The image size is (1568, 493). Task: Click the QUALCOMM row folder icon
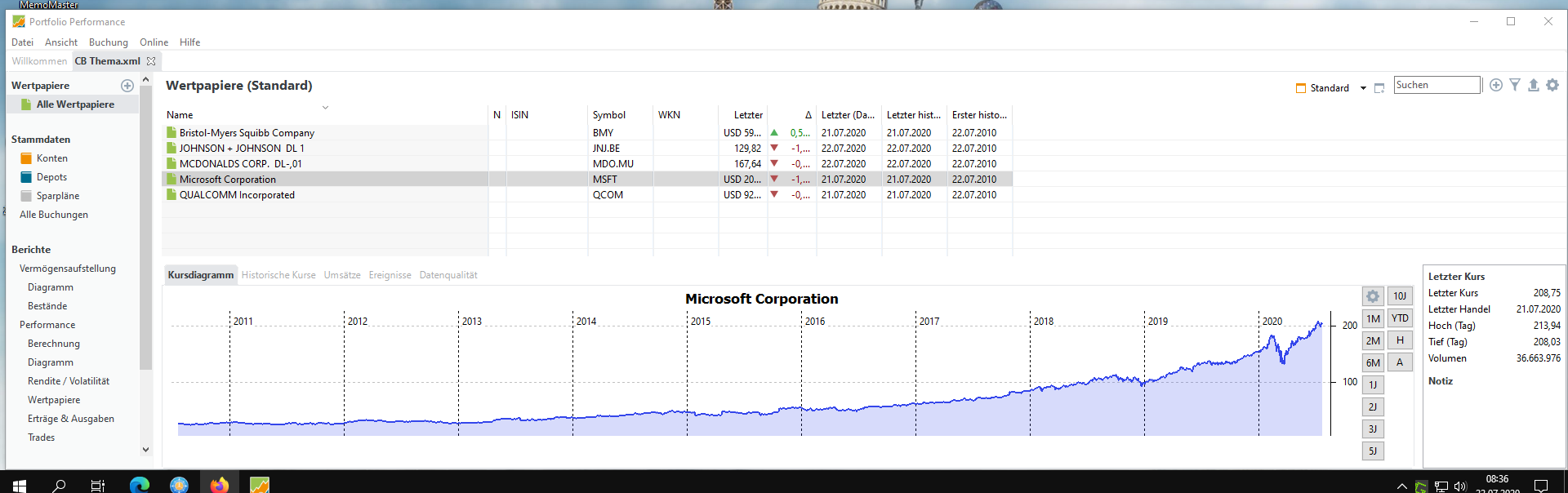tap(171, 195)
